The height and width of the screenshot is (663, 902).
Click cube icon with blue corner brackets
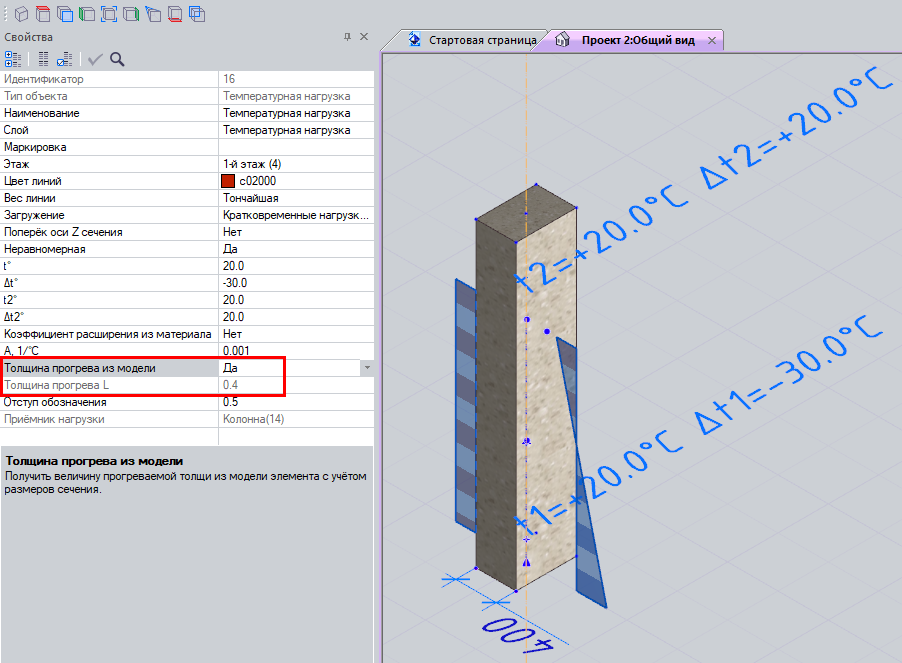tap(109, 14)
